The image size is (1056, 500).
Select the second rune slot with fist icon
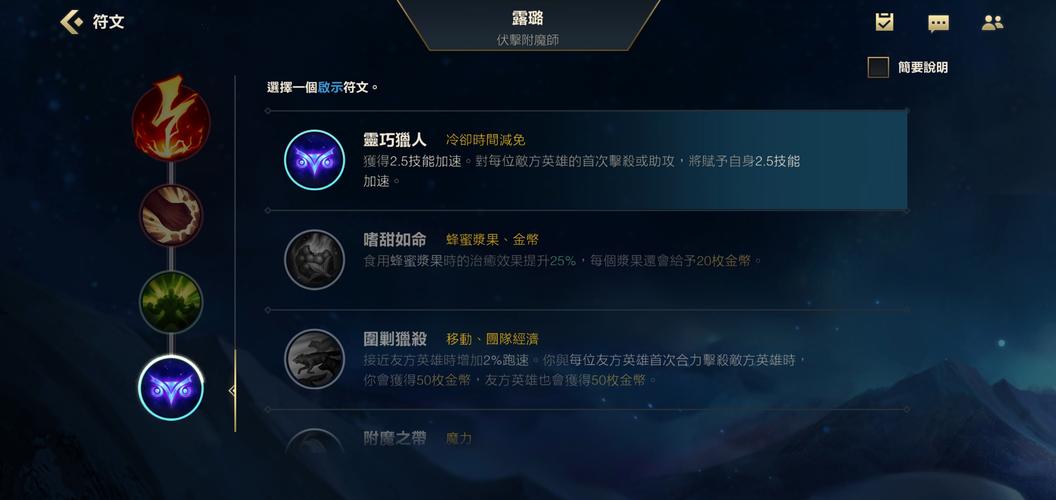tap(171, 216)
